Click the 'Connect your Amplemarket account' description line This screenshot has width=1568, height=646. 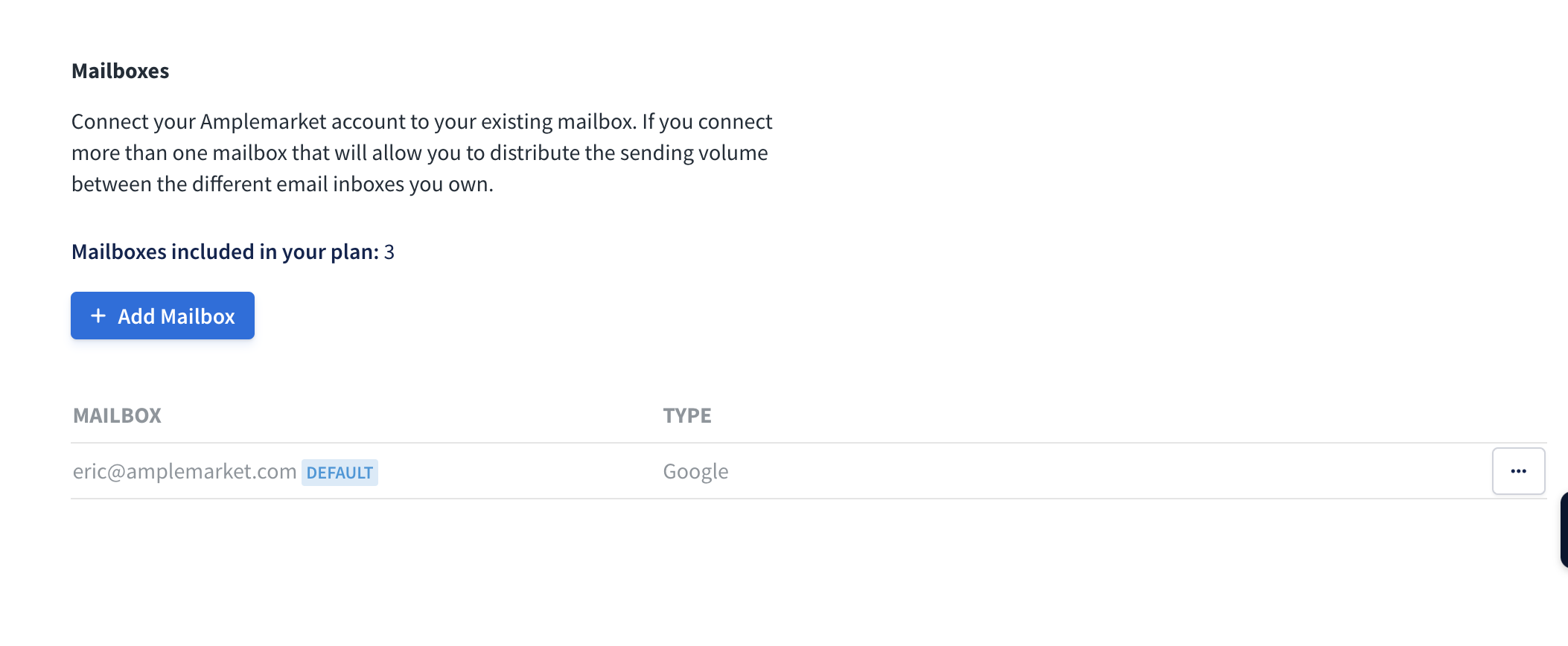422,121
